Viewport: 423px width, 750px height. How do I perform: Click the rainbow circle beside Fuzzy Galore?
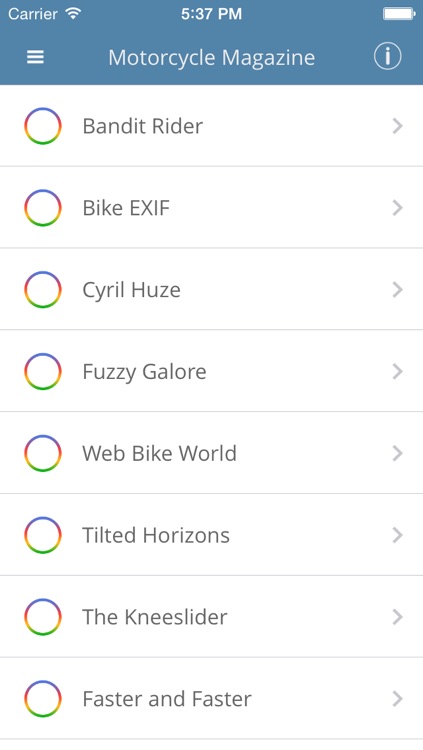tap(43, 371)
